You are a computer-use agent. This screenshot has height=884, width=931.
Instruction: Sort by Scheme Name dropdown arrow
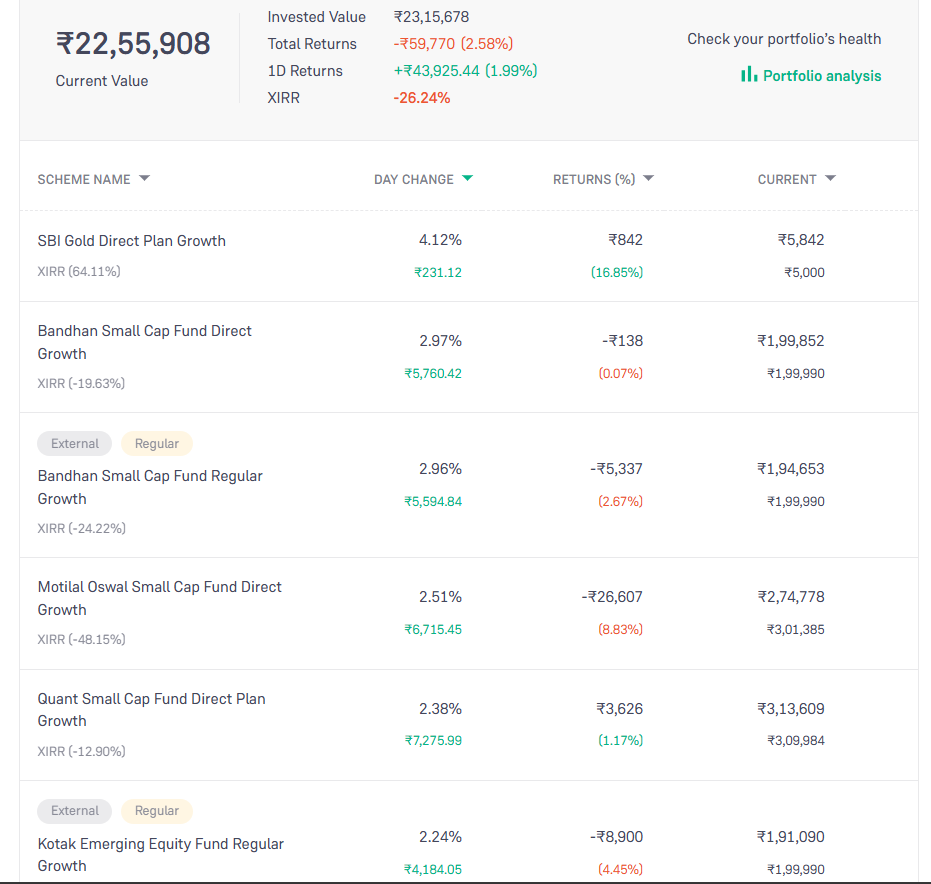pyautogui.click(x=144, y=178)
